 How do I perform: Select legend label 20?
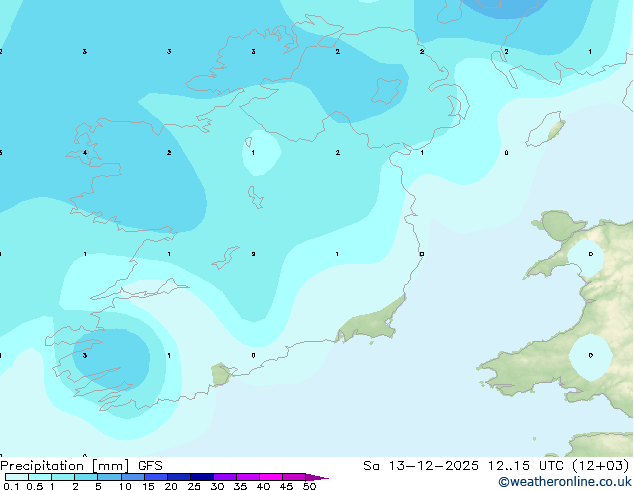pyautogui.click(x=171, y=486)
